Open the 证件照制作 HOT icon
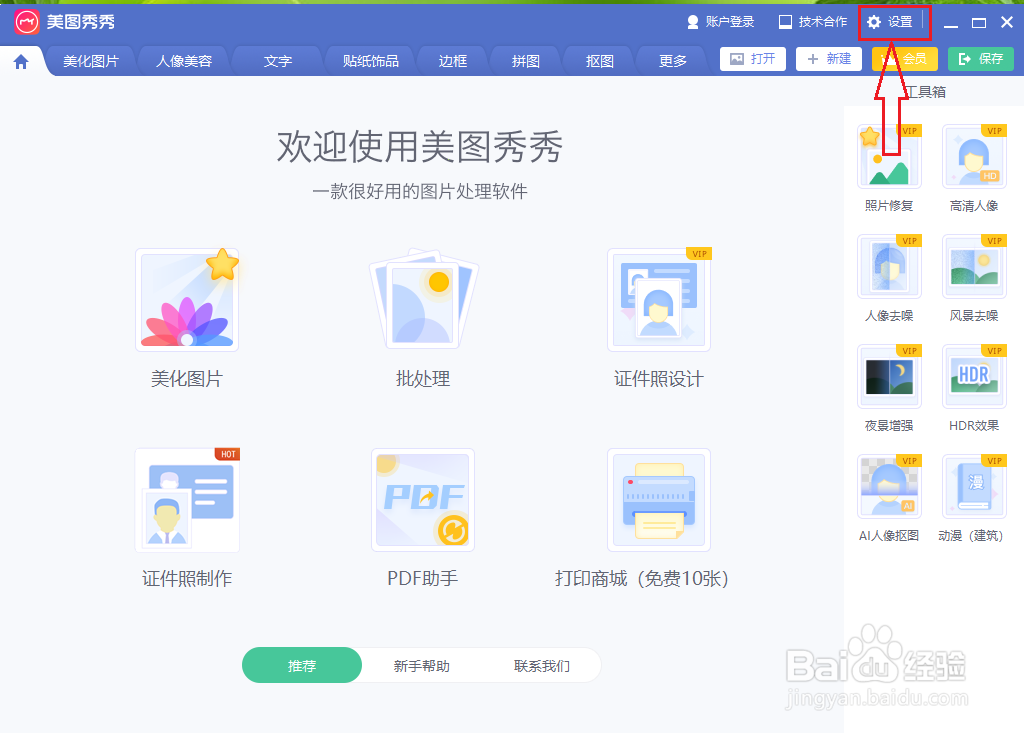This screenshot has height=733, width=1024. coord(187,500)
